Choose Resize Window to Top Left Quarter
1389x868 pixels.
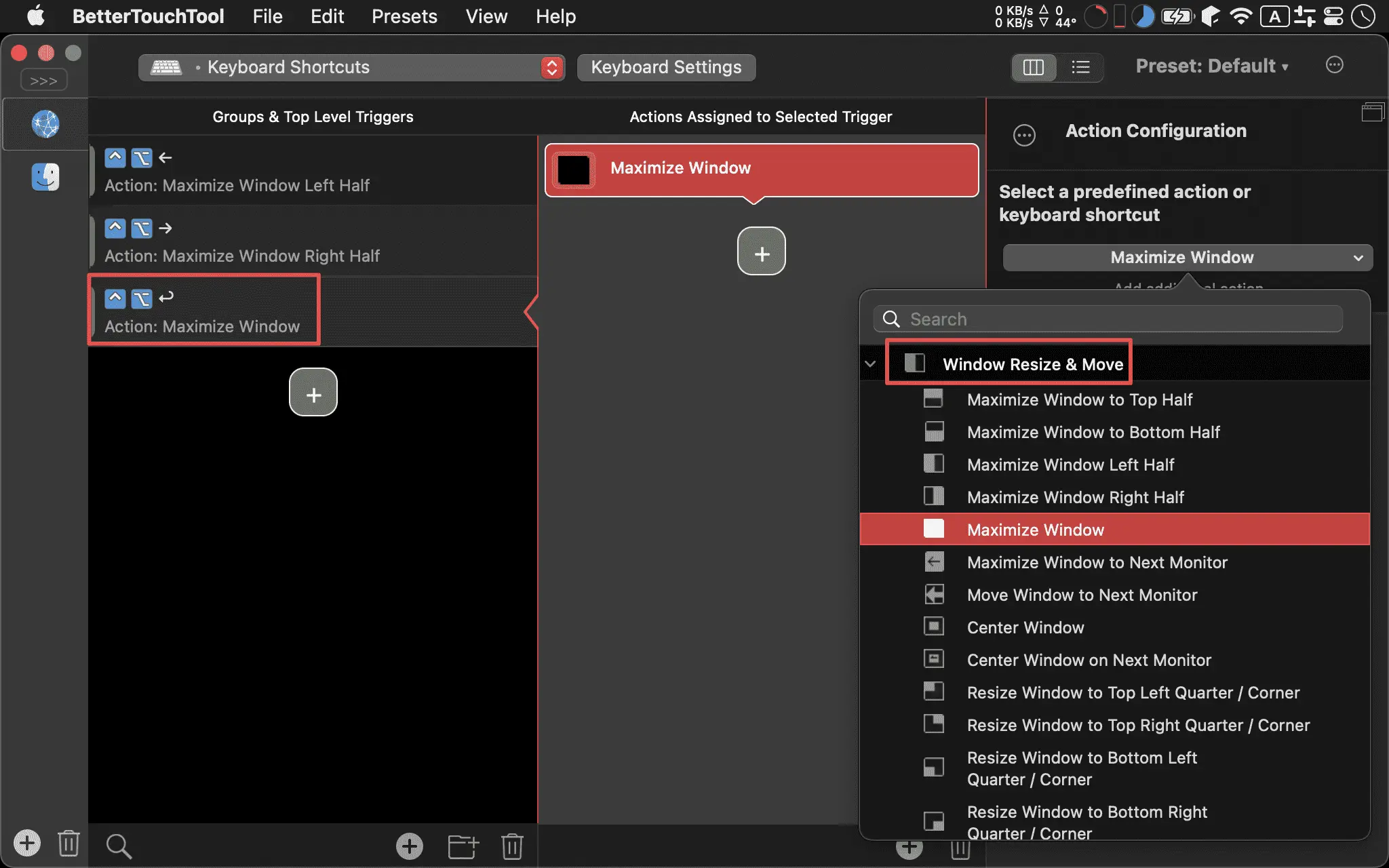point(1115,692)
